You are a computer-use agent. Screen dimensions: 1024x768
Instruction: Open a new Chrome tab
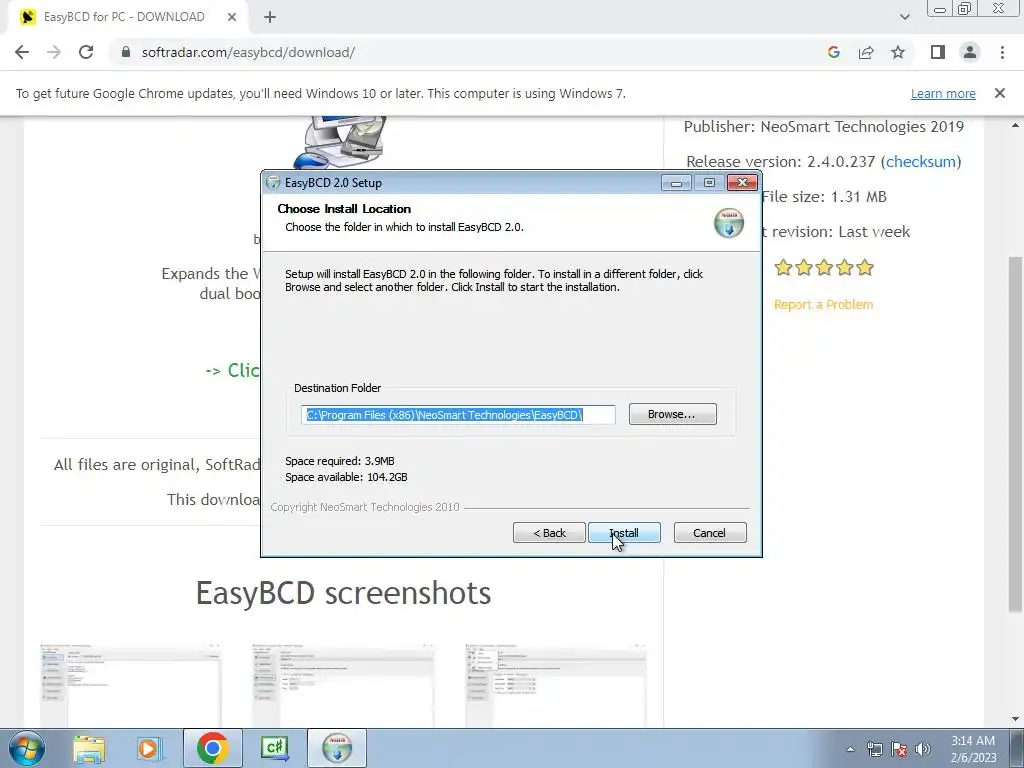[270, 17]
